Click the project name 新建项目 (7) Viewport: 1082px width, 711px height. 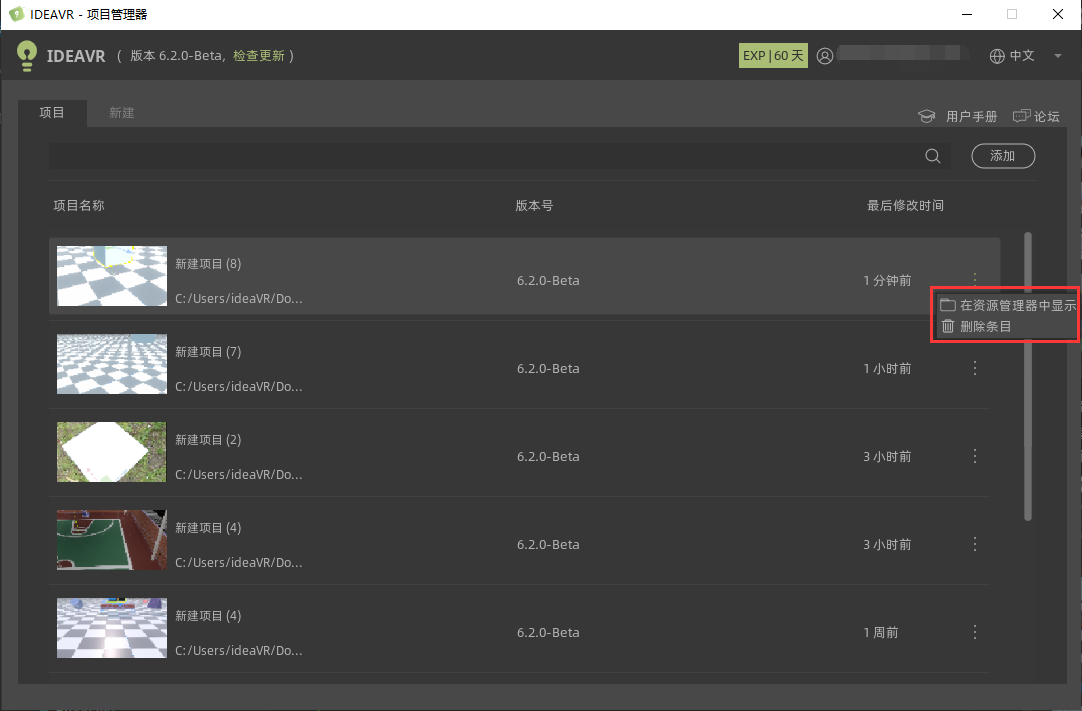208,351
